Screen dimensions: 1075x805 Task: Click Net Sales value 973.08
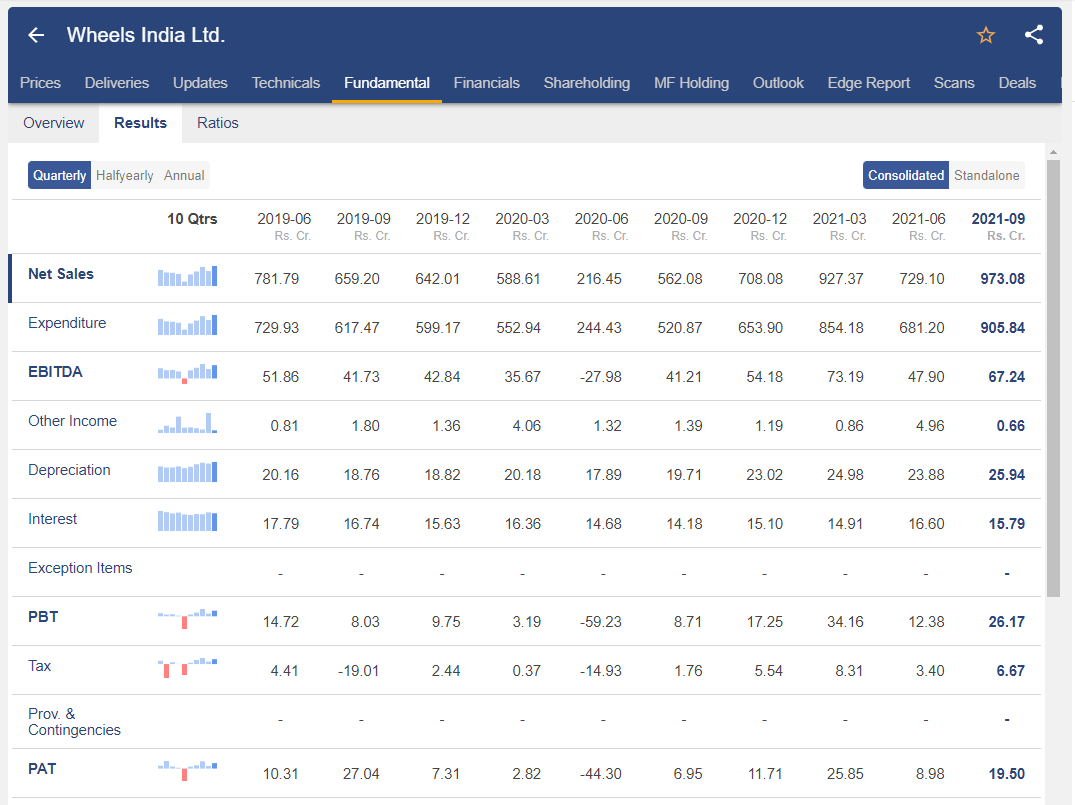(x=1002, y=279)
